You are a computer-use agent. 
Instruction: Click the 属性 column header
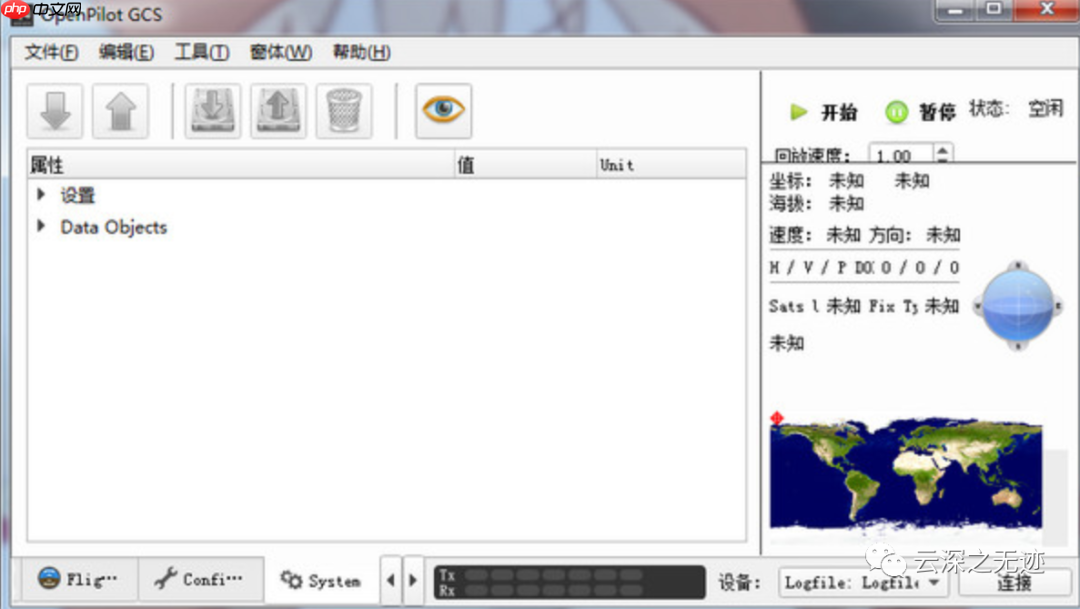241,165
